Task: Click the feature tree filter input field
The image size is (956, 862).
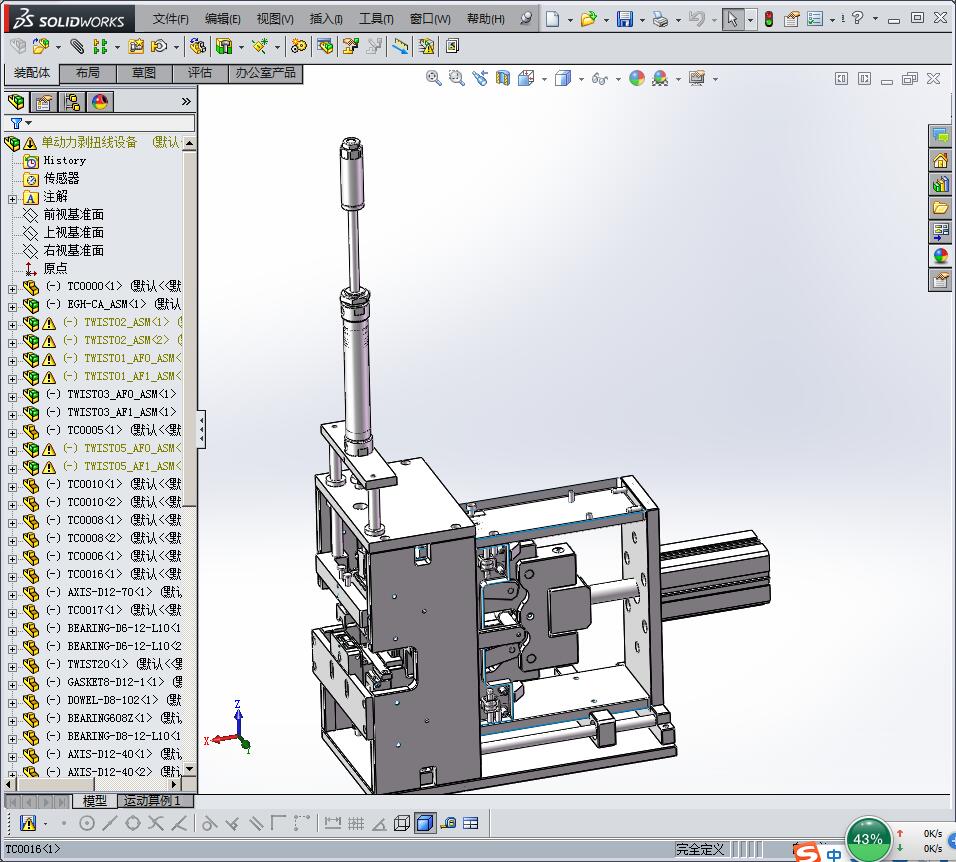Action: (110, 123)
